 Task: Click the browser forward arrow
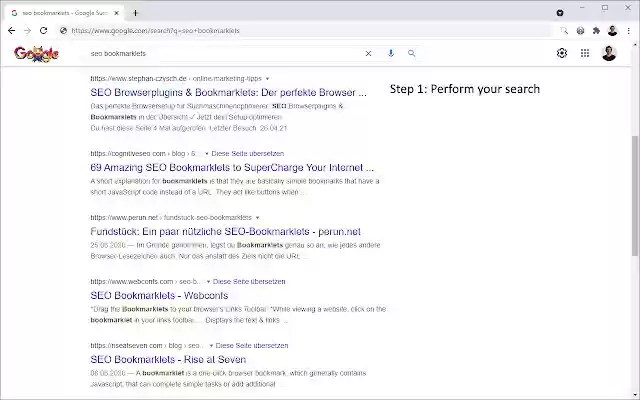(27, 31)
